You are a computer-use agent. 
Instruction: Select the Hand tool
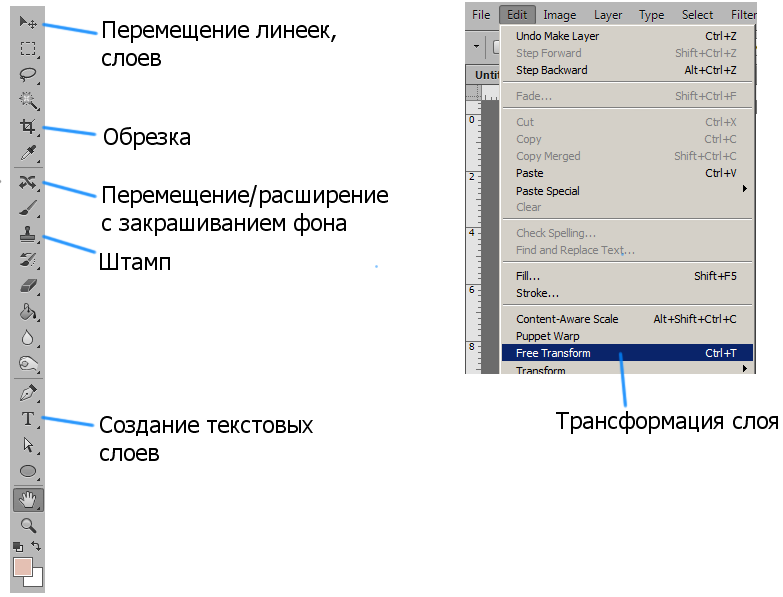[x=28, y=500]
